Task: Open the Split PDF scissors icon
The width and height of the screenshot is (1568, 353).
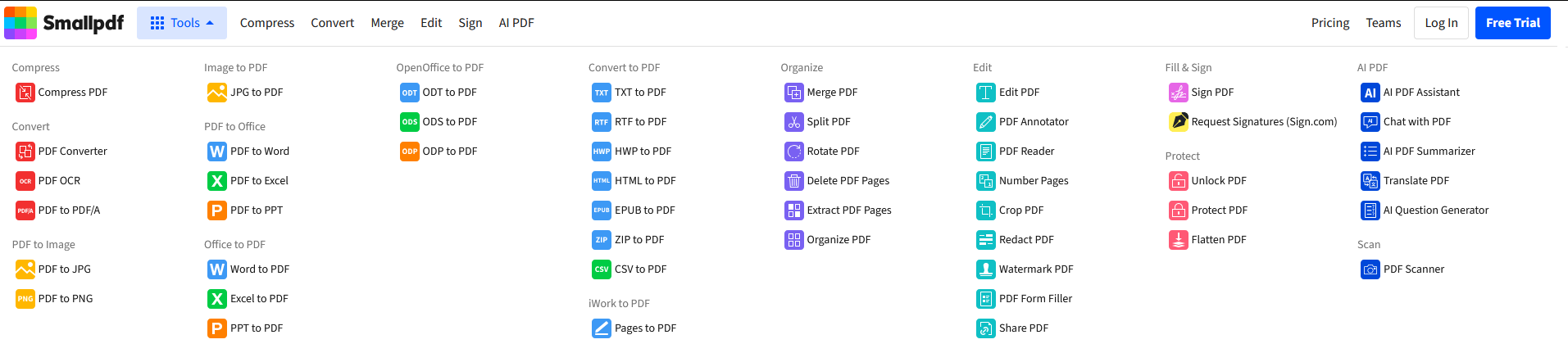Action: (x=793, y=122)
